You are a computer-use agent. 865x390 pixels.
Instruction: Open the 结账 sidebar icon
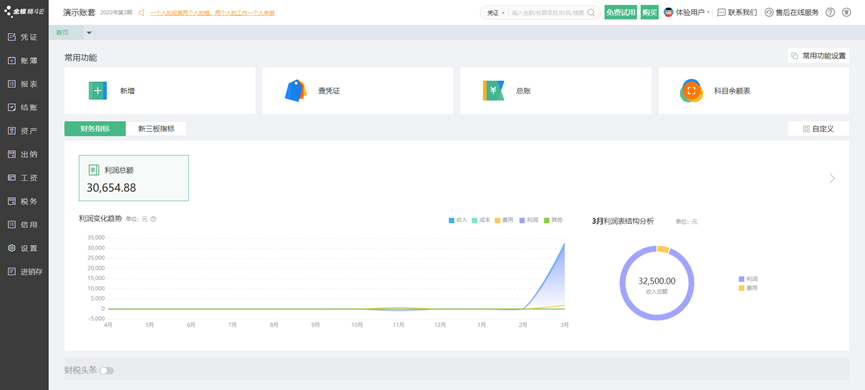point(12,108)
